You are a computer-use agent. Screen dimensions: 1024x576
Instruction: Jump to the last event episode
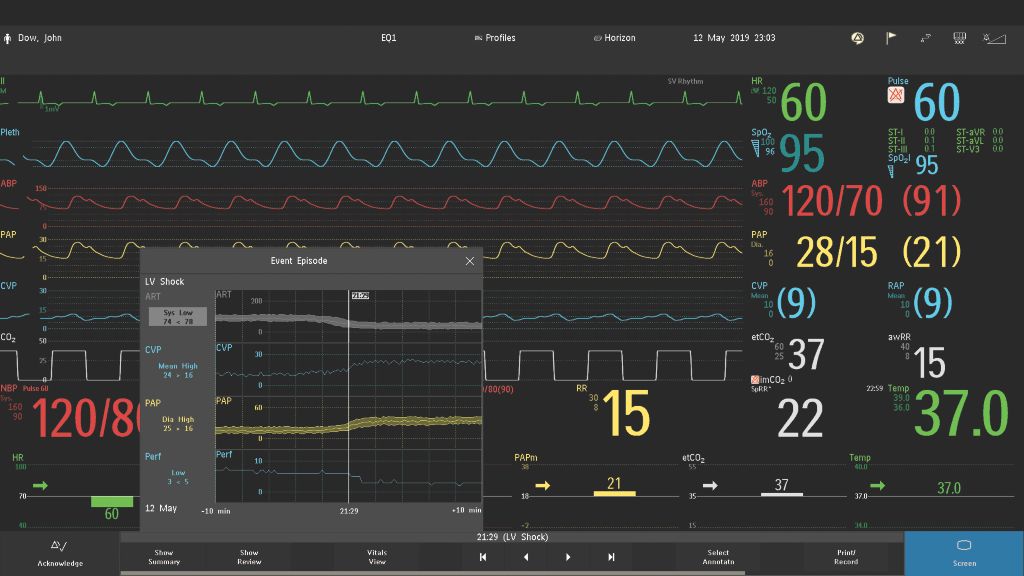pyautogui.click(x=611, y=557)
